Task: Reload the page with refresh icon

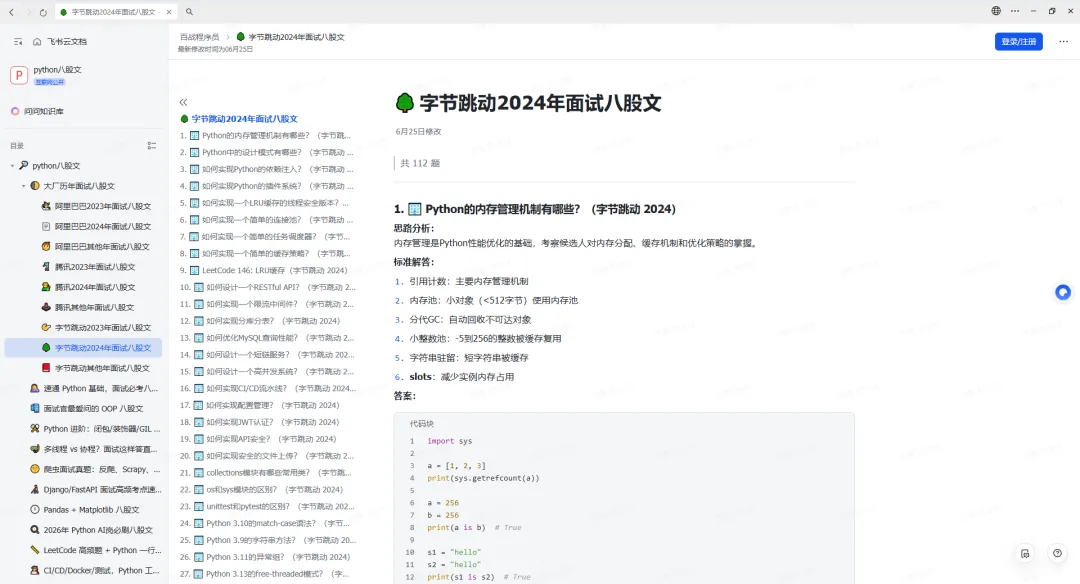Action: (x=43, y=12)
